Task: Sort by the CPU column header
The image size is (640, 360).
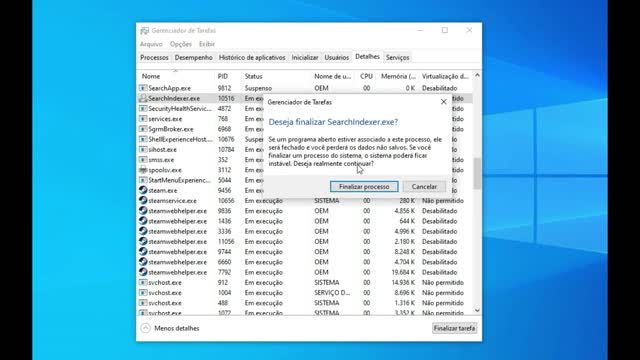Action: point(366,76)
